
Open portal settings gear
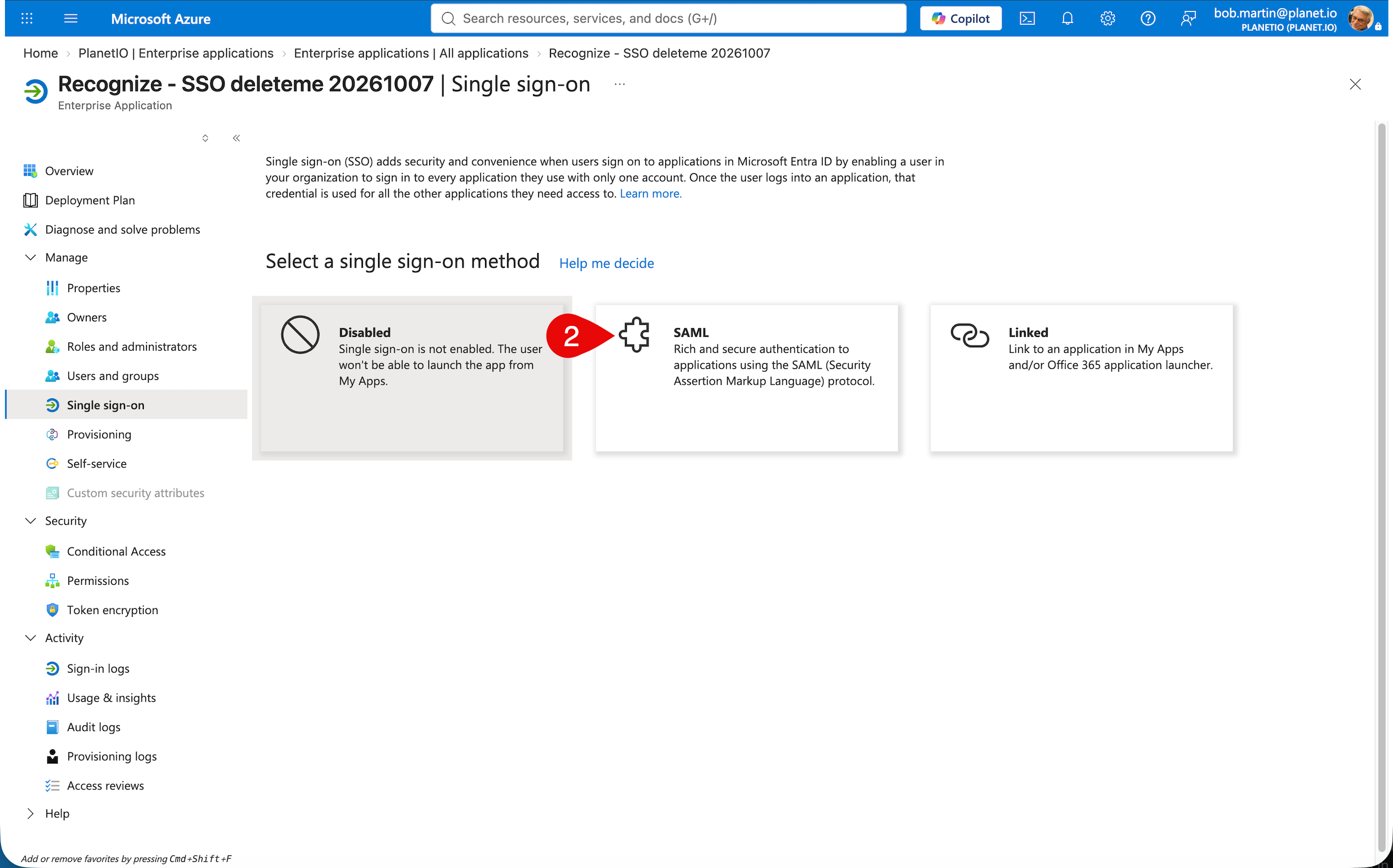[x=1107, y=18]
